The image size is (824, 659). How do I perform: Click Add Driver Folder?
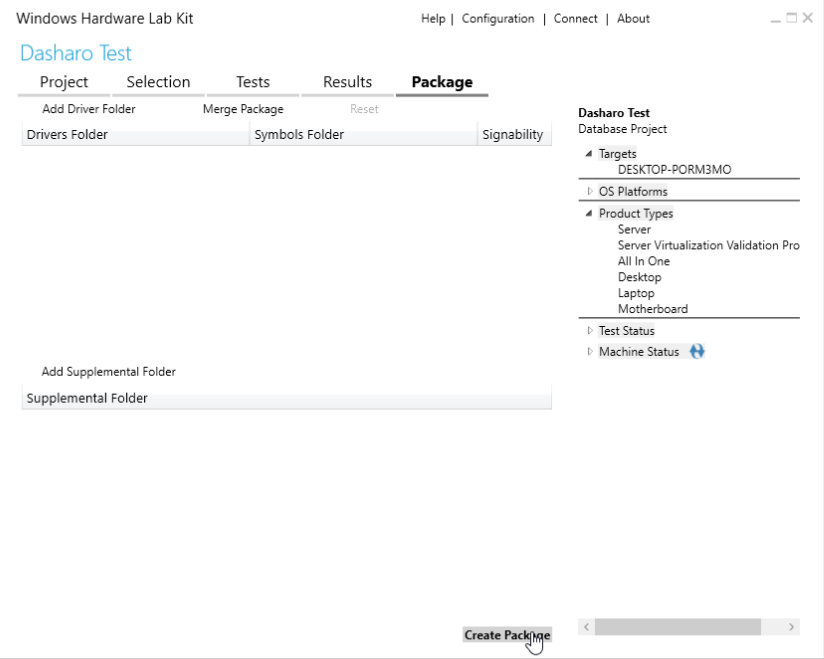coord(89,109)
